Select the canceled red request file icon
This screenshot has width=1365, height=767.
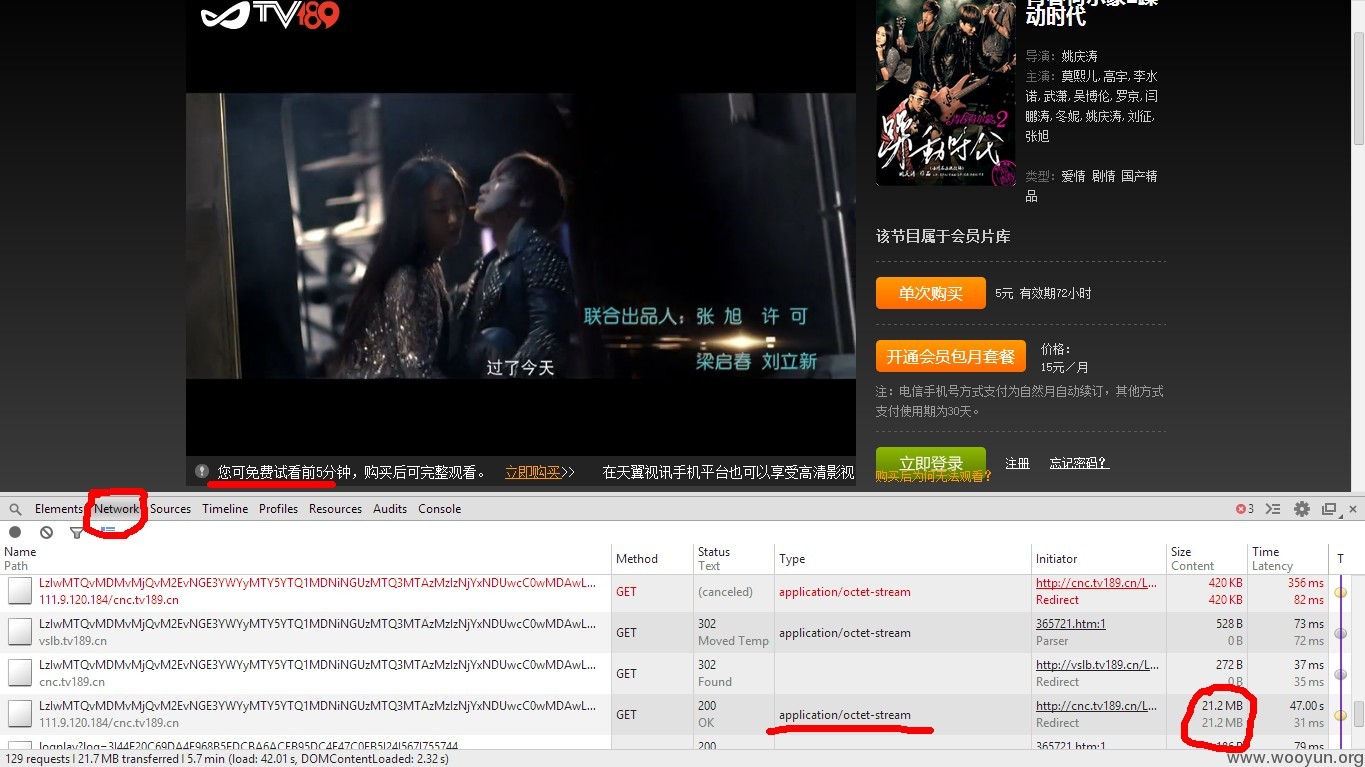tap(20, 591)
